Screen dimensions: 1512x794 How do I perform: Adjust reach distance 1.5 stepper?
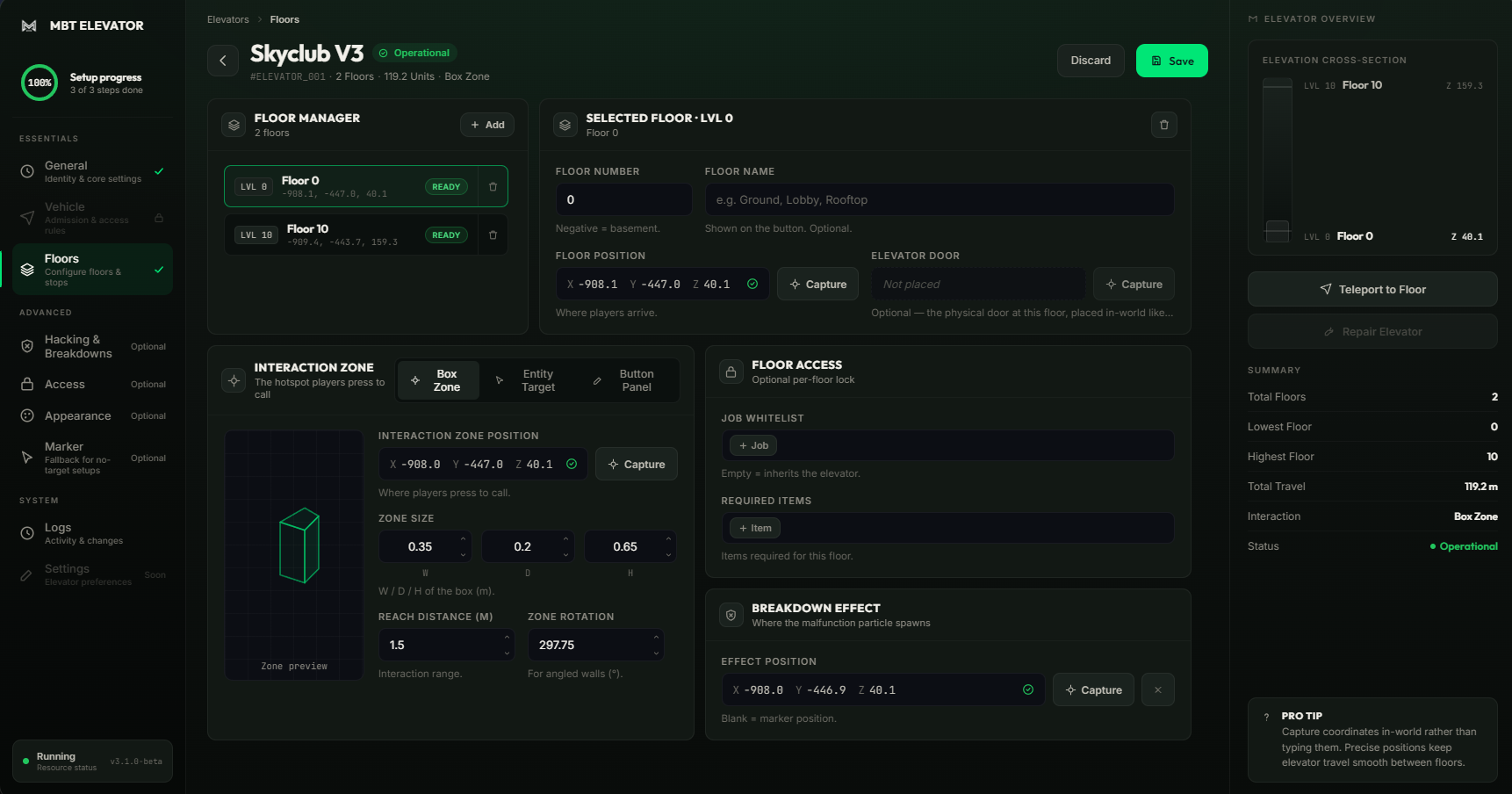507,645
